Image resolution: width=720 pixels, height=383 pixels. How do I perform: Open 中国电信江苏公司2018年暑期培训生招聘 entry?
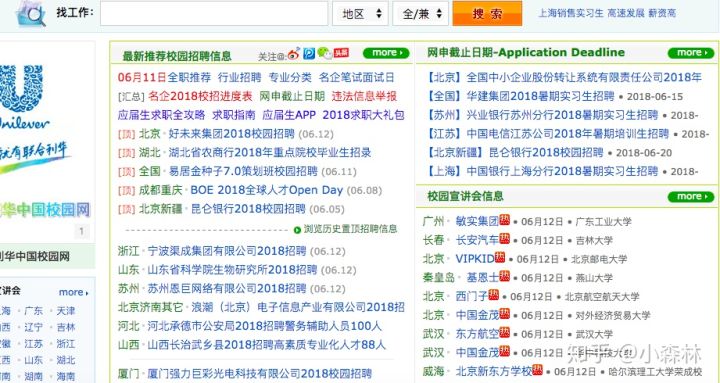568,134
